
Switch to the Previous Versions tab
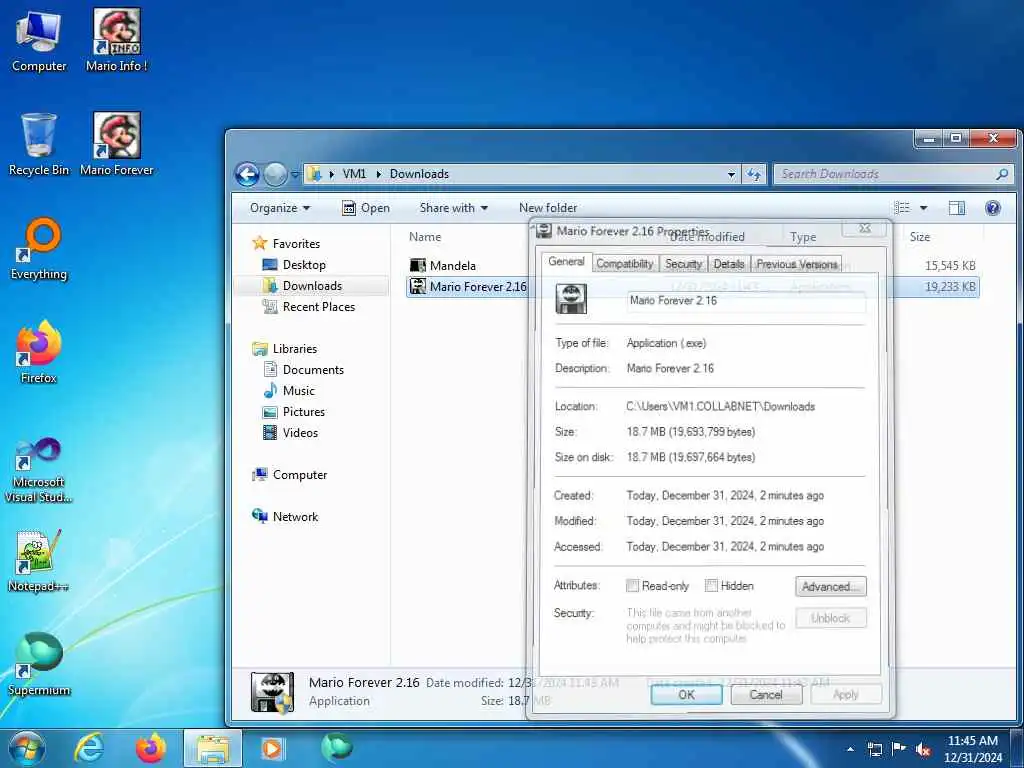coord(797,264)
